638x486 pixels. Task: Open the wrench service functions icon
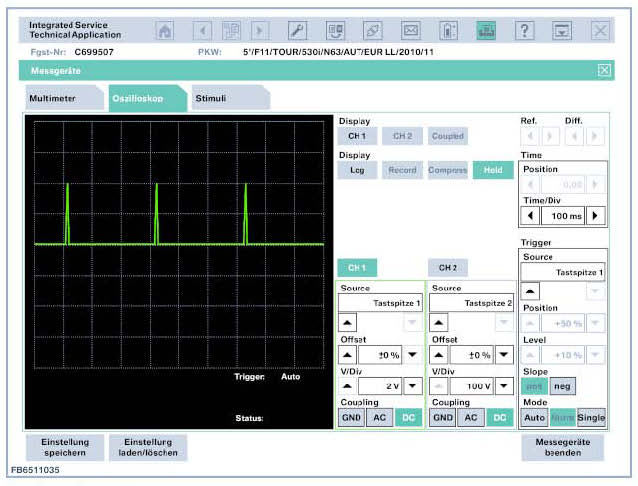[297, 31]
